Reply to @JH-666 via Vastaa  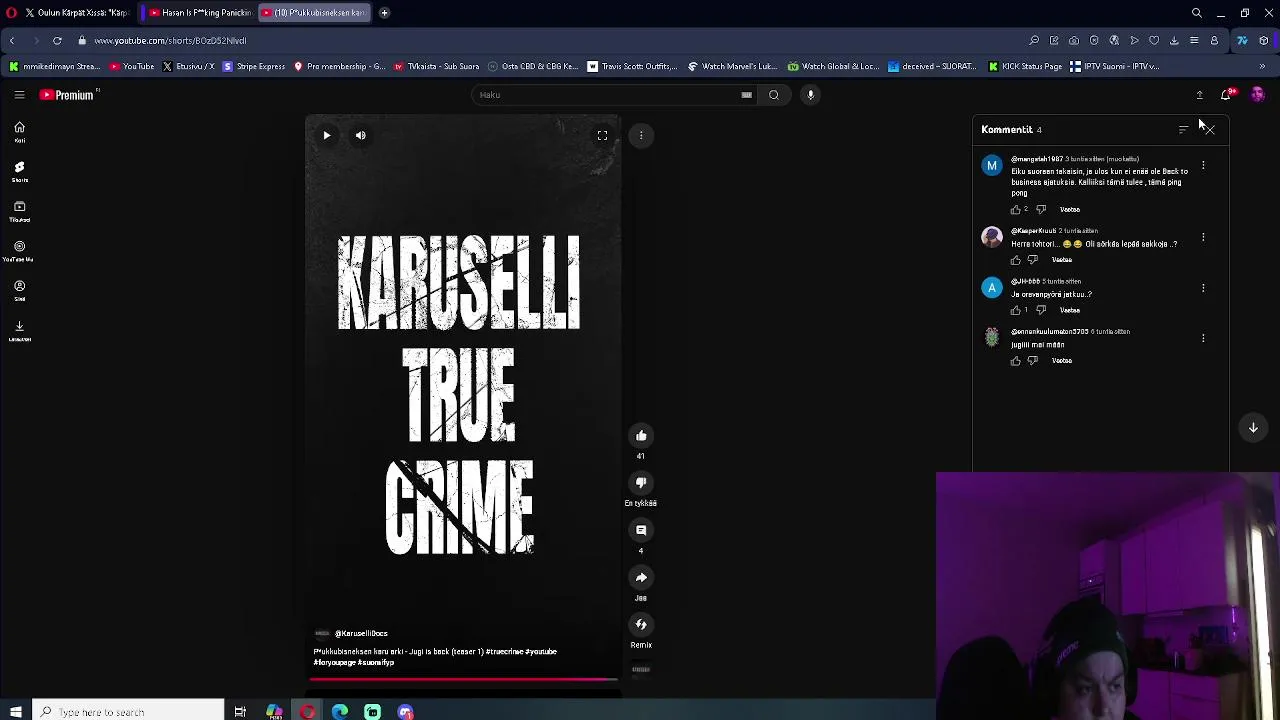click(x=1070, y=310)
